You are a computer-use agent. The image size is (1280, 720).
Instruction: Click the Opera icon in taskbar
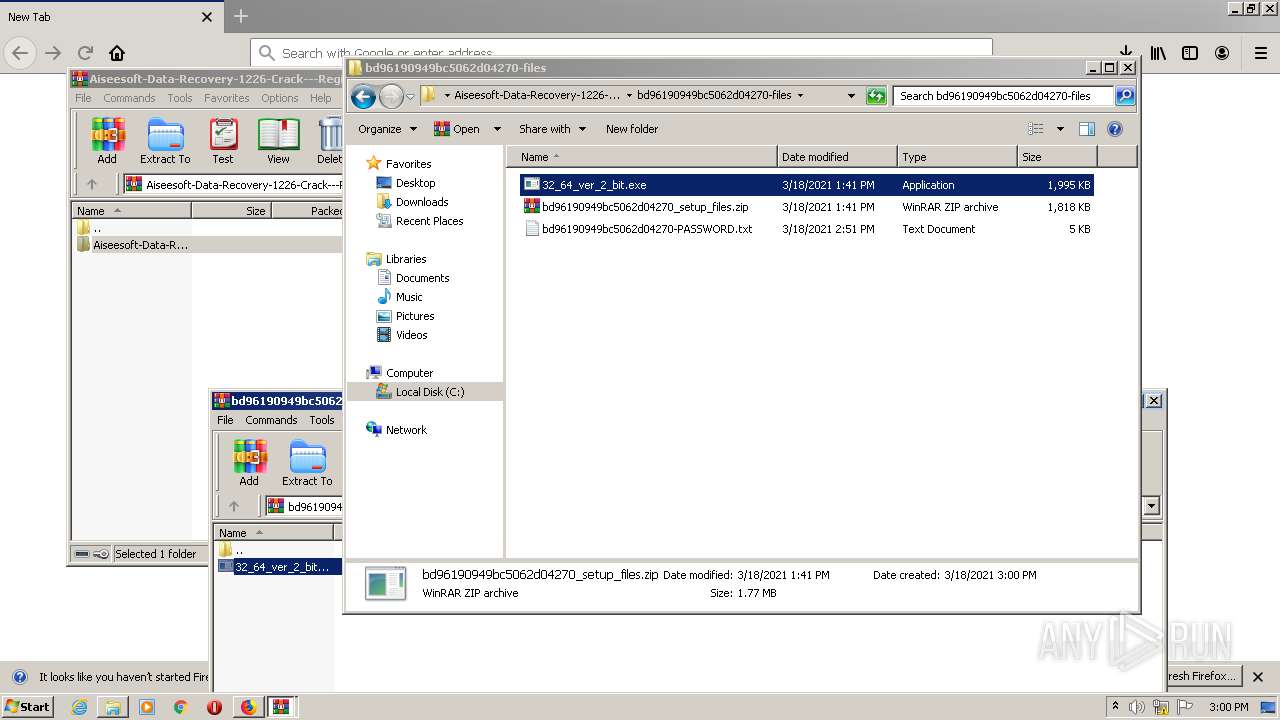214,707
